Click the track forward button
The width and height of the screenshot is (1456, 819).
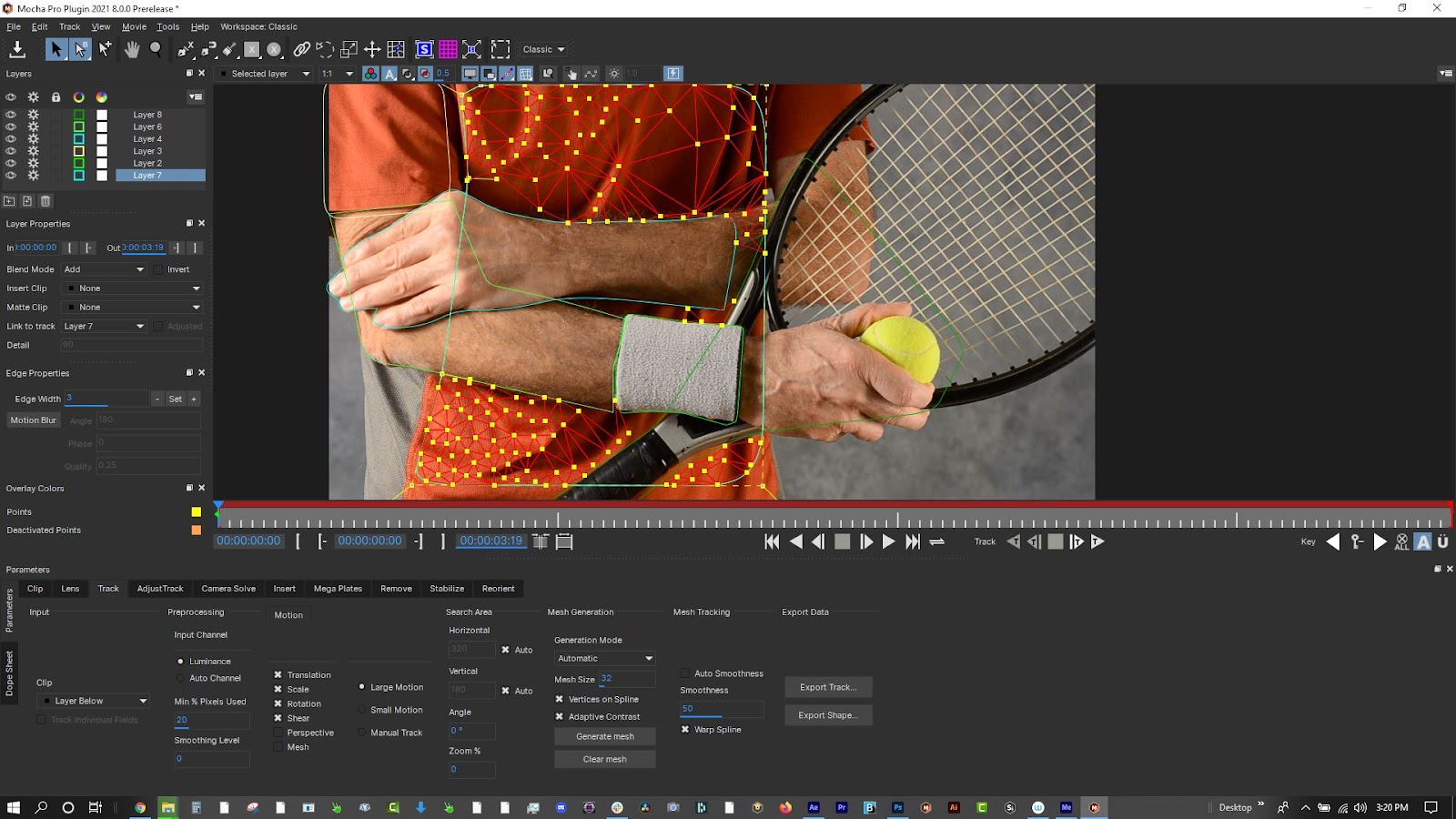[x=1097, y=541]
